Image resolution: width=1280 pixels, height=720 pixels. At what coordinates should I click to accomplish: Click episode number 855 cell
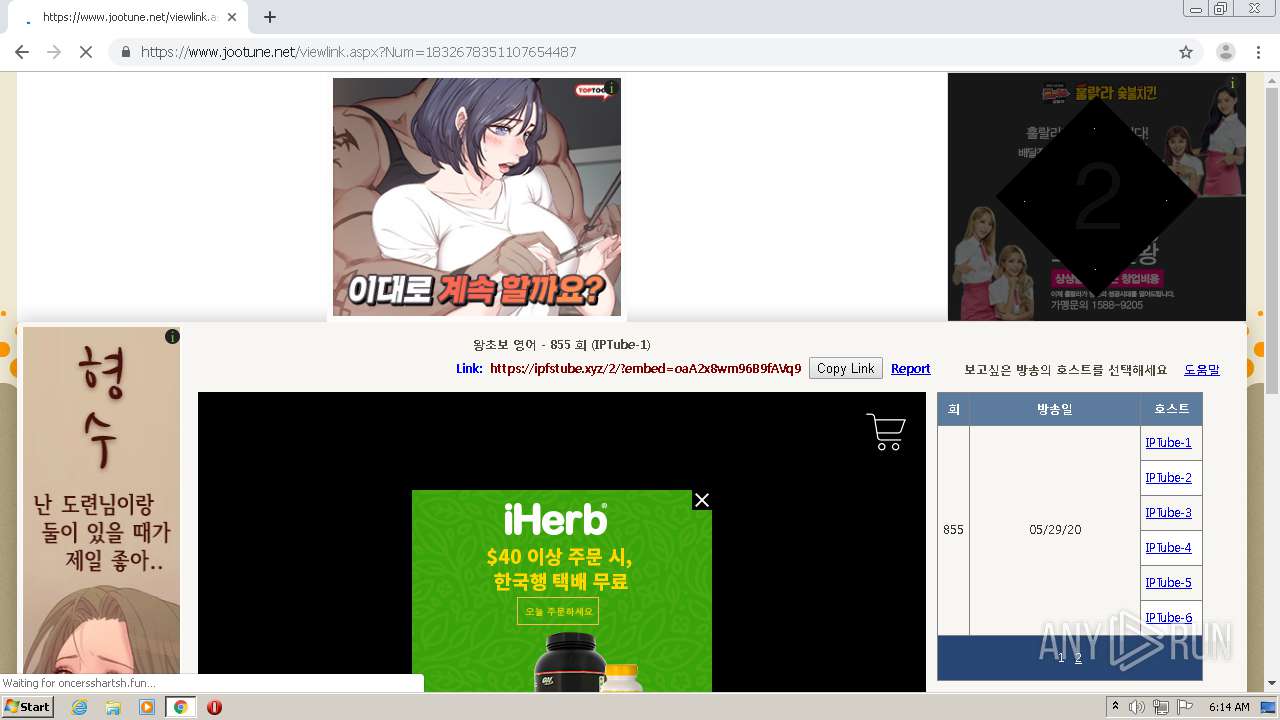click(x=953, y=530)
